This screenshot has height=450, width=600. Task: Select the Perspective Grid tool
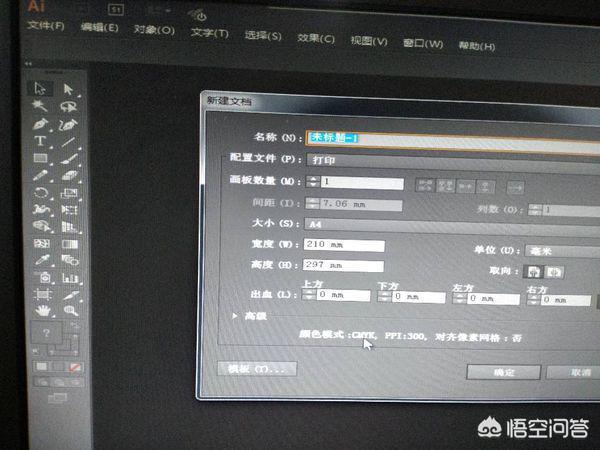pyautogui.click(x=70, y=227)
